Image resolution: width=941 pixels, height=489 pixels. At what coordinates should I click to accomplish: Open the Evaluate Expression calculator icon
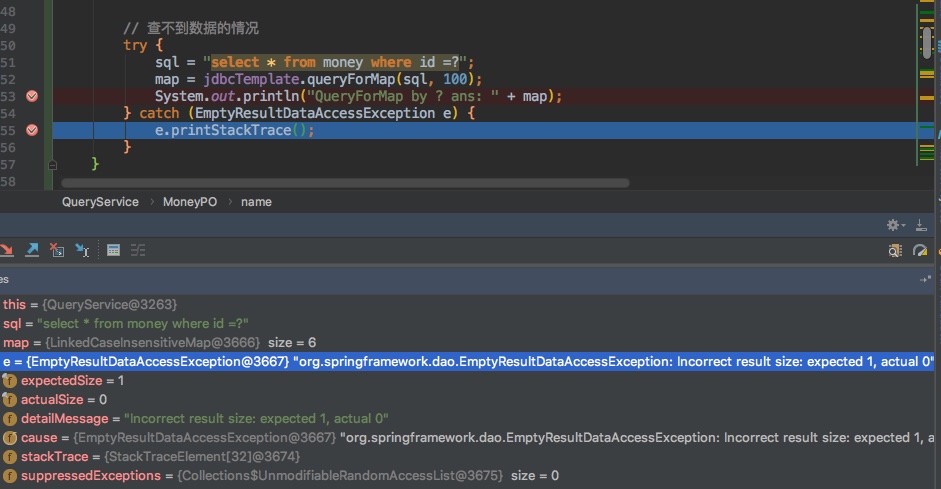tap(113, 250)
